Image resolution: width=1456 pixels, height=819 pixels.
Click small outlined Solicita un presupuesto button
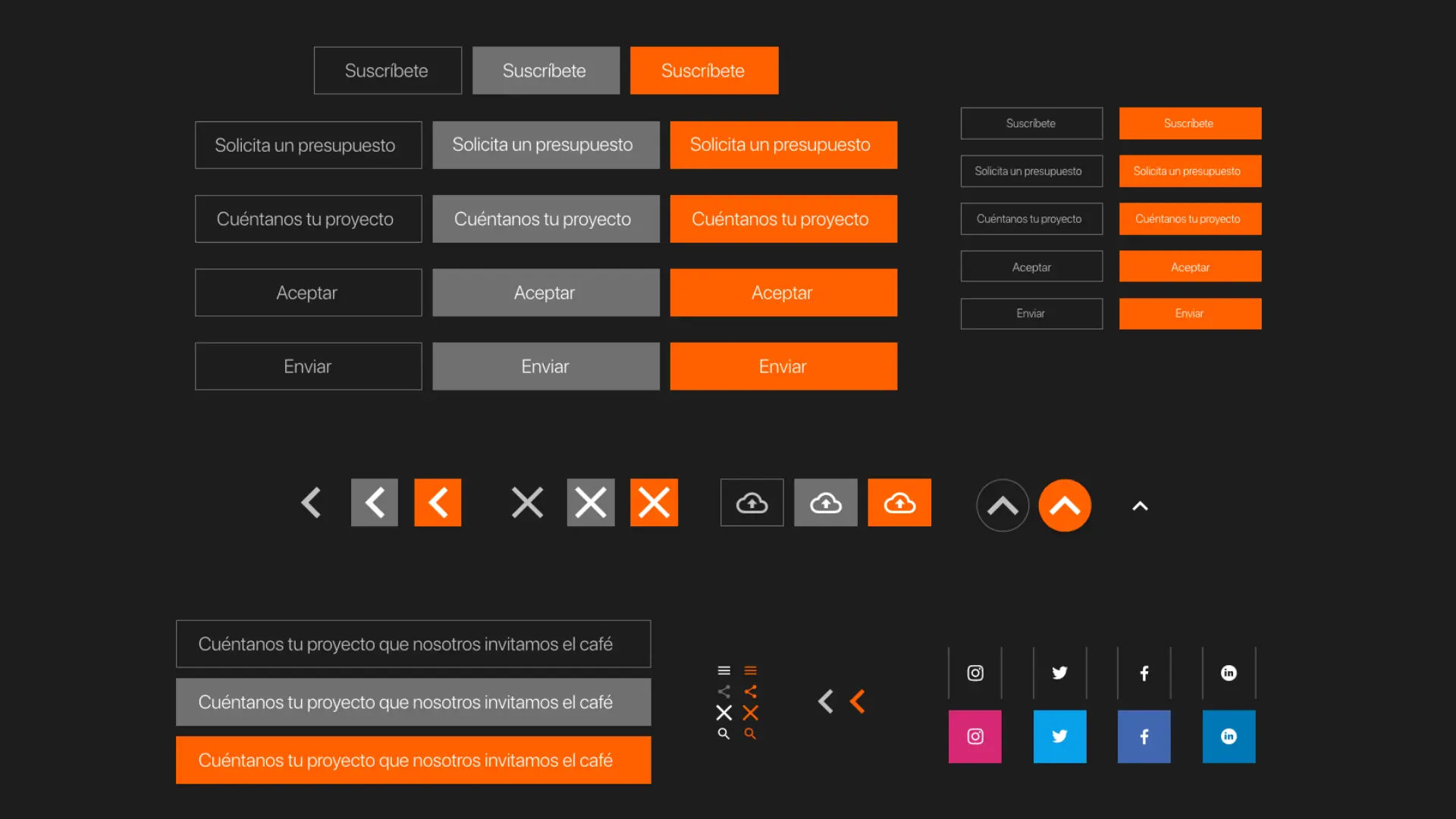point(1031,171)
